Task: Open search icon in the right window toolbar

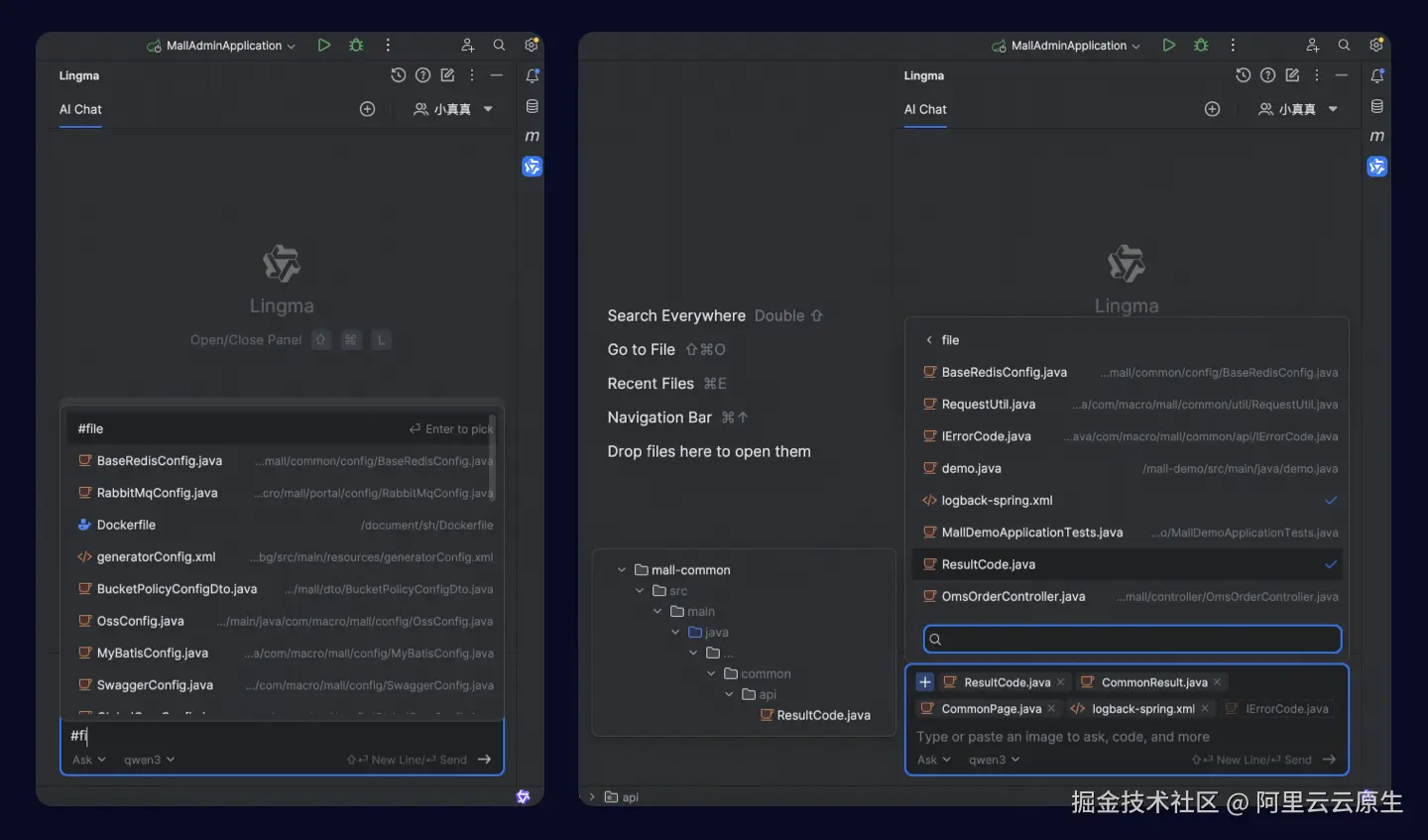Action: (x=1344, y=46)
